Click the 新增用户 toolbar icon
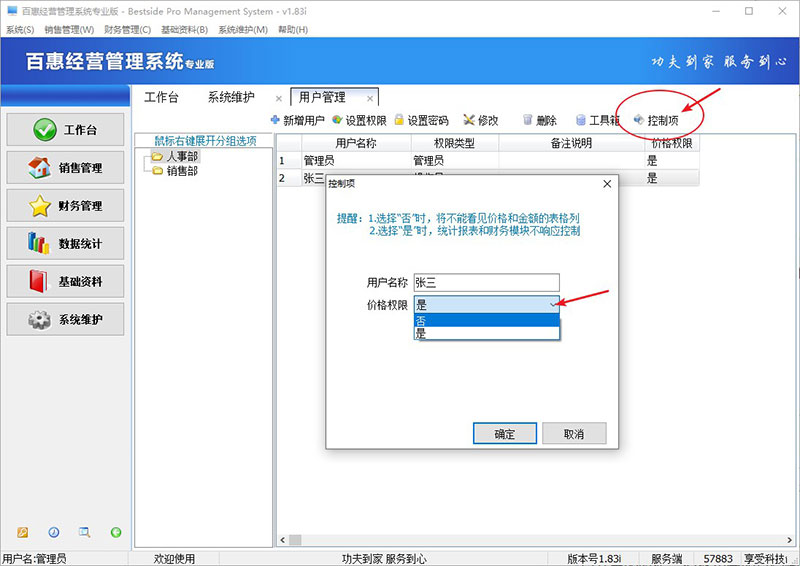Image resolution: width=800 pixels, height=566 pixels. tap(275, 120)
